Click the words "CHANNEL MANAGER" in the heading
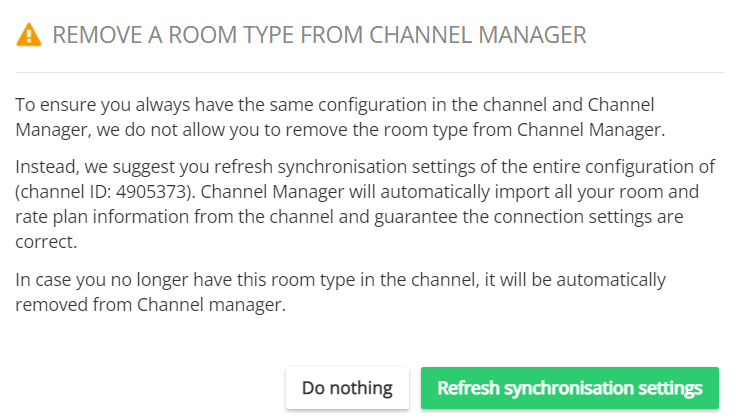Viewport: 736px width, 420px height. 478,35
